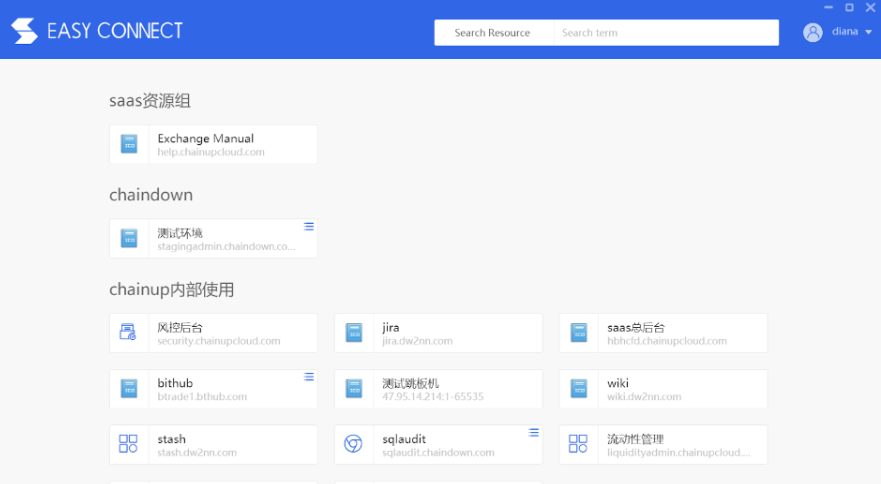Click the 测试环境 resource icon
The image size is (881, 484).
point(129,238)
